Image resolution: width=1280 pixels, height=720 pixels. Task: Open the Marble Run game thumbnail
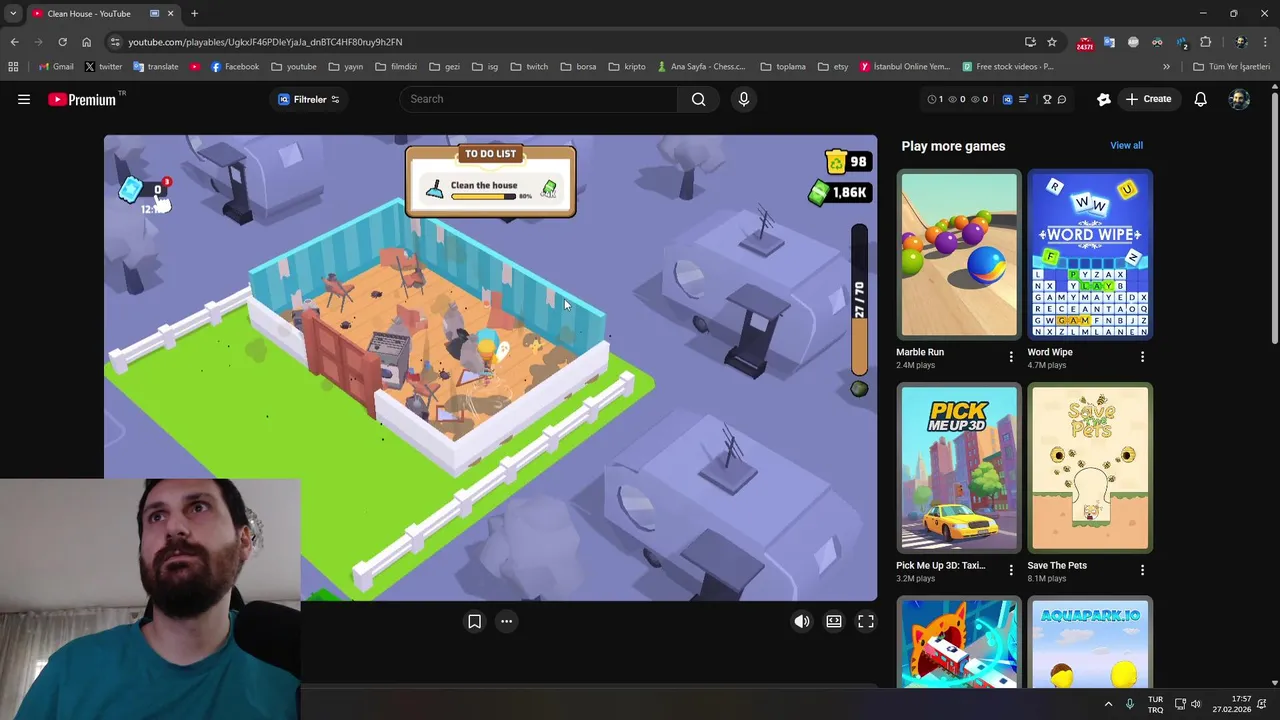pos(959,255)
